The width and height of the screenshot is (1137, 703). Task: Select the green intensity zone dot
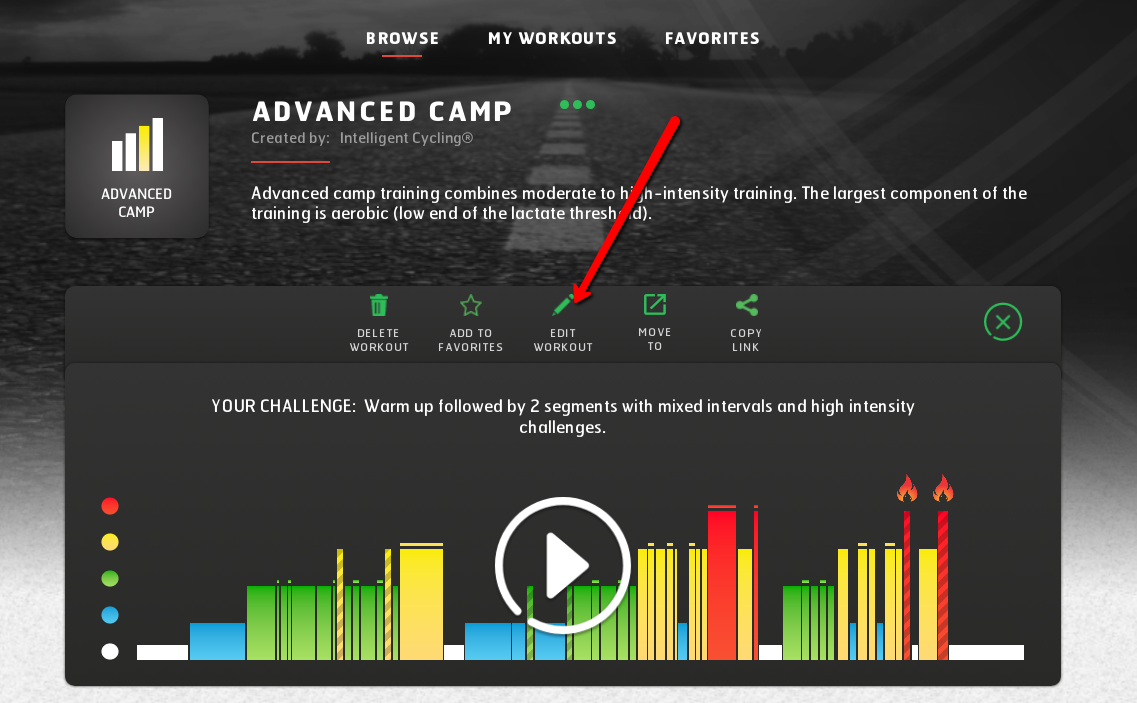110,578
